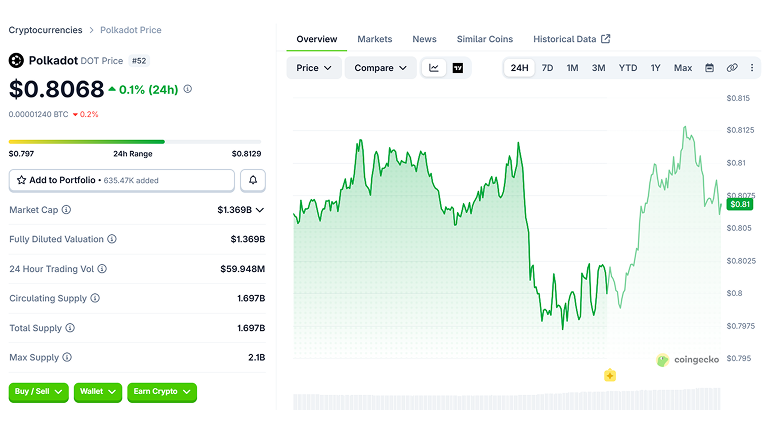Click the Fully Diluted Valuation $1.369B value

(x=248, y=239)
